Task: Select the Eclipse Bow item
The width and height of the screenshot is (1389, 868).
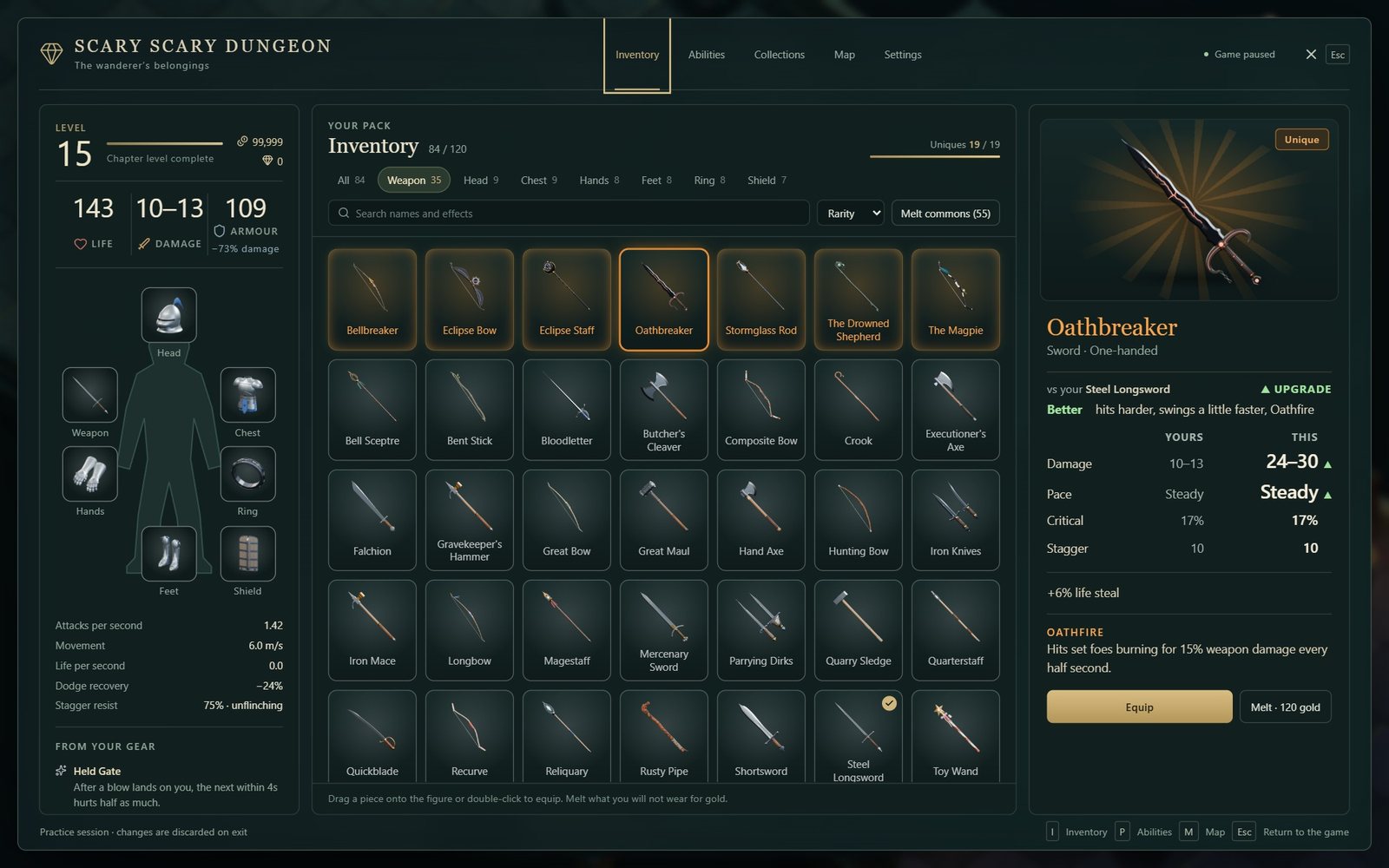Action: pos(470,299)
